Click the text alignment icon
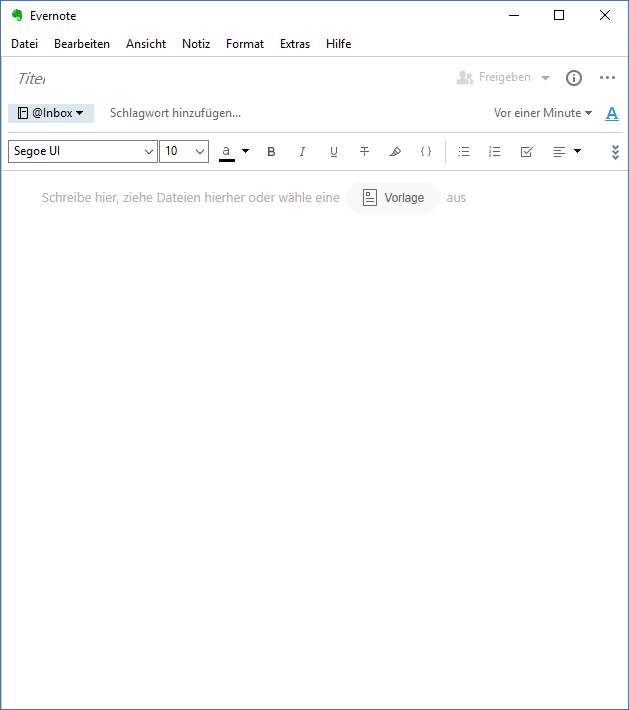 tap(559, 152)
